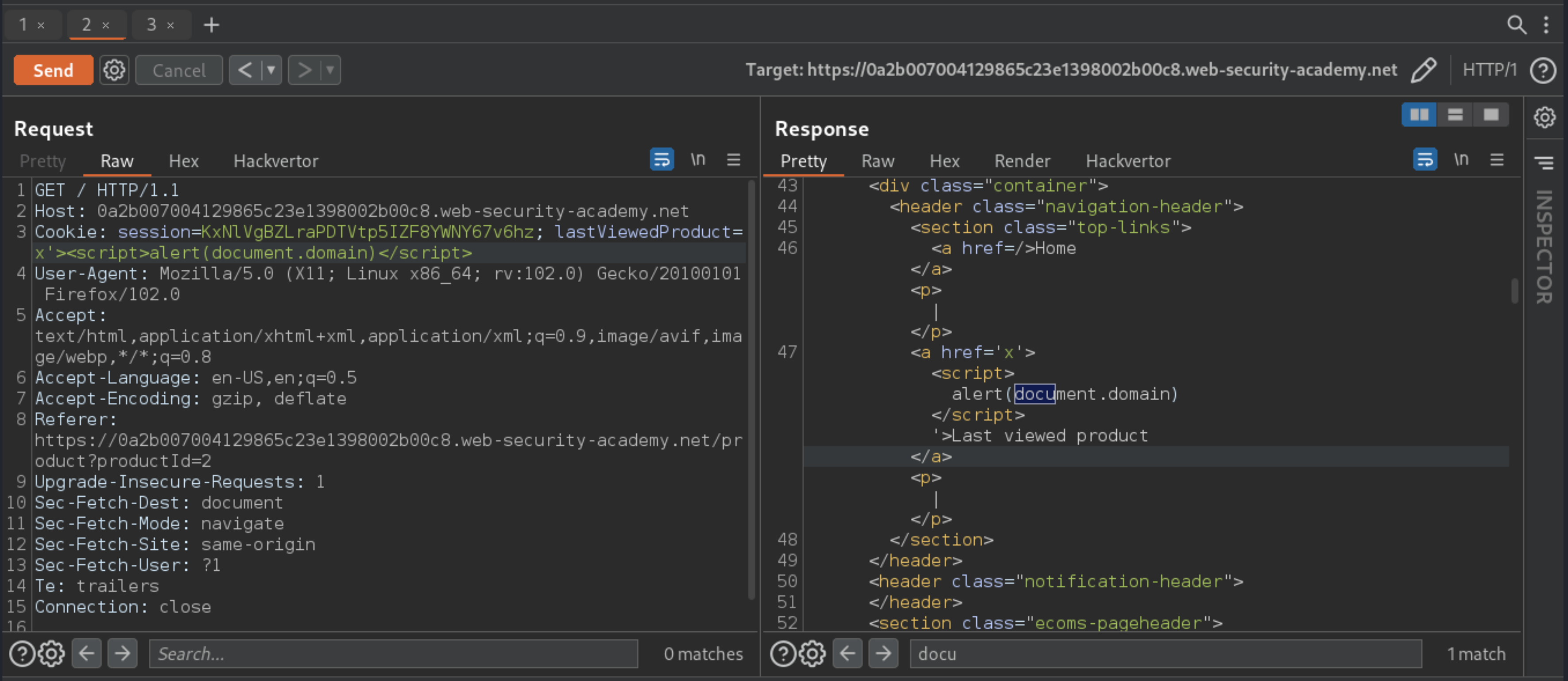Click alert(document.domain) in the response

(1065, 394)
